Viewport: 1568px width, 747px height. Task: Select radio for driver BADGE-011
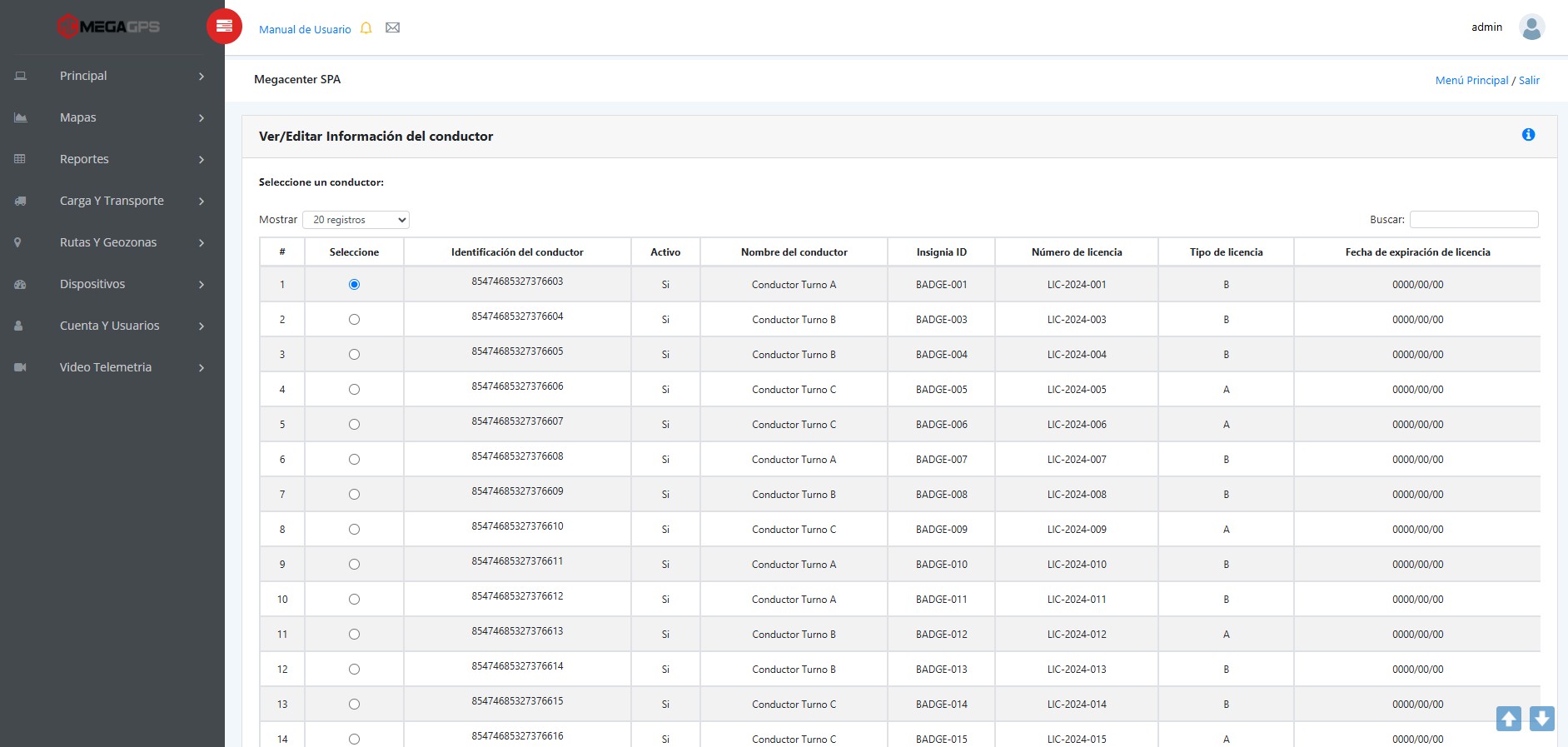tap(354, 600)
